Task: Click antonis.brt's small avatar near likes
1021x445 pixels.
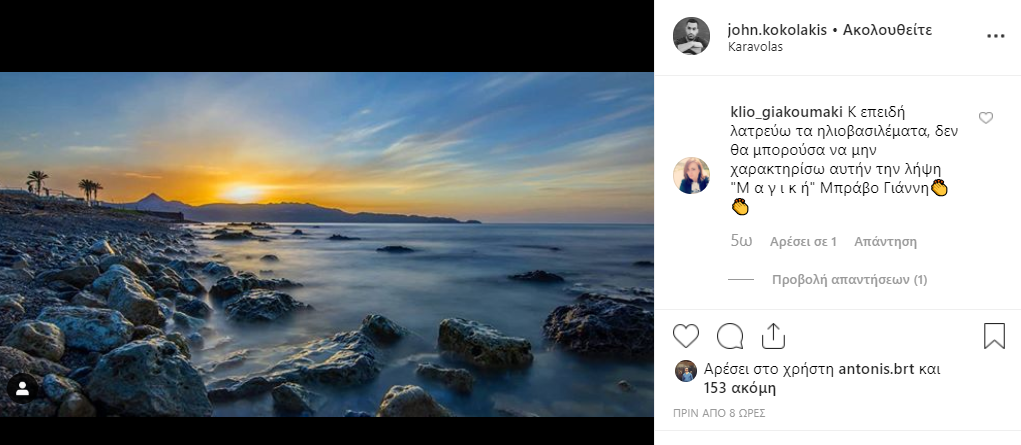Action: tap(686, 371)
